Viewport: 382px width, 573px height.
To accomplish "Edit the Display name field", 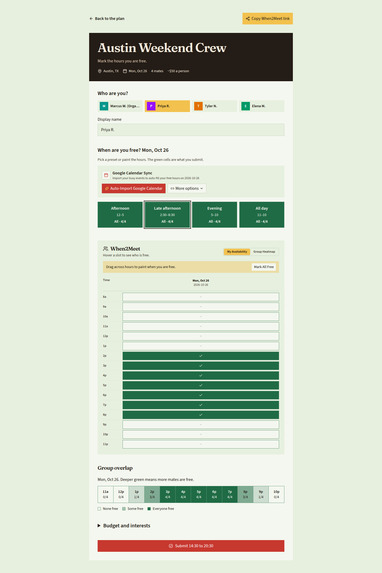I will [191, 130].
